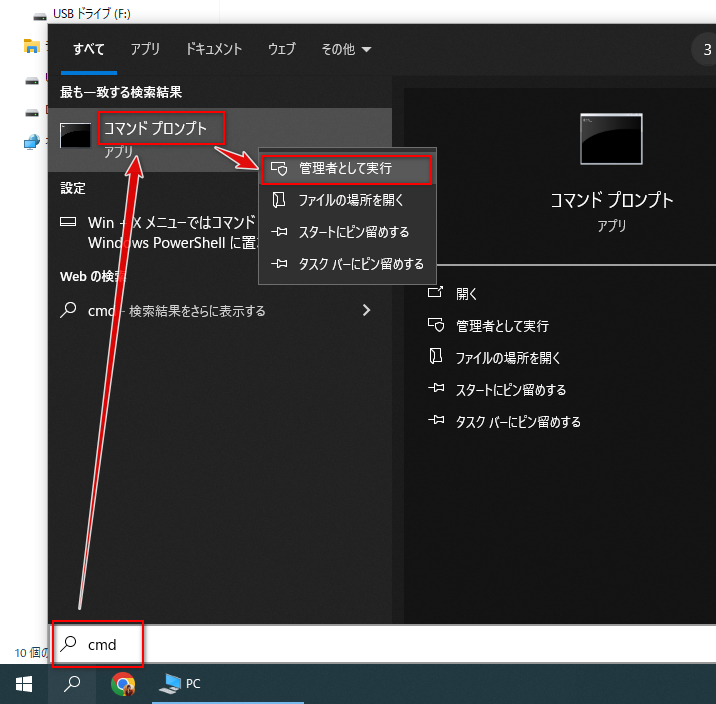Click pin icon beside スタートにピン留めする in context menu
This screenshot has width=716, height=704.
279,232
